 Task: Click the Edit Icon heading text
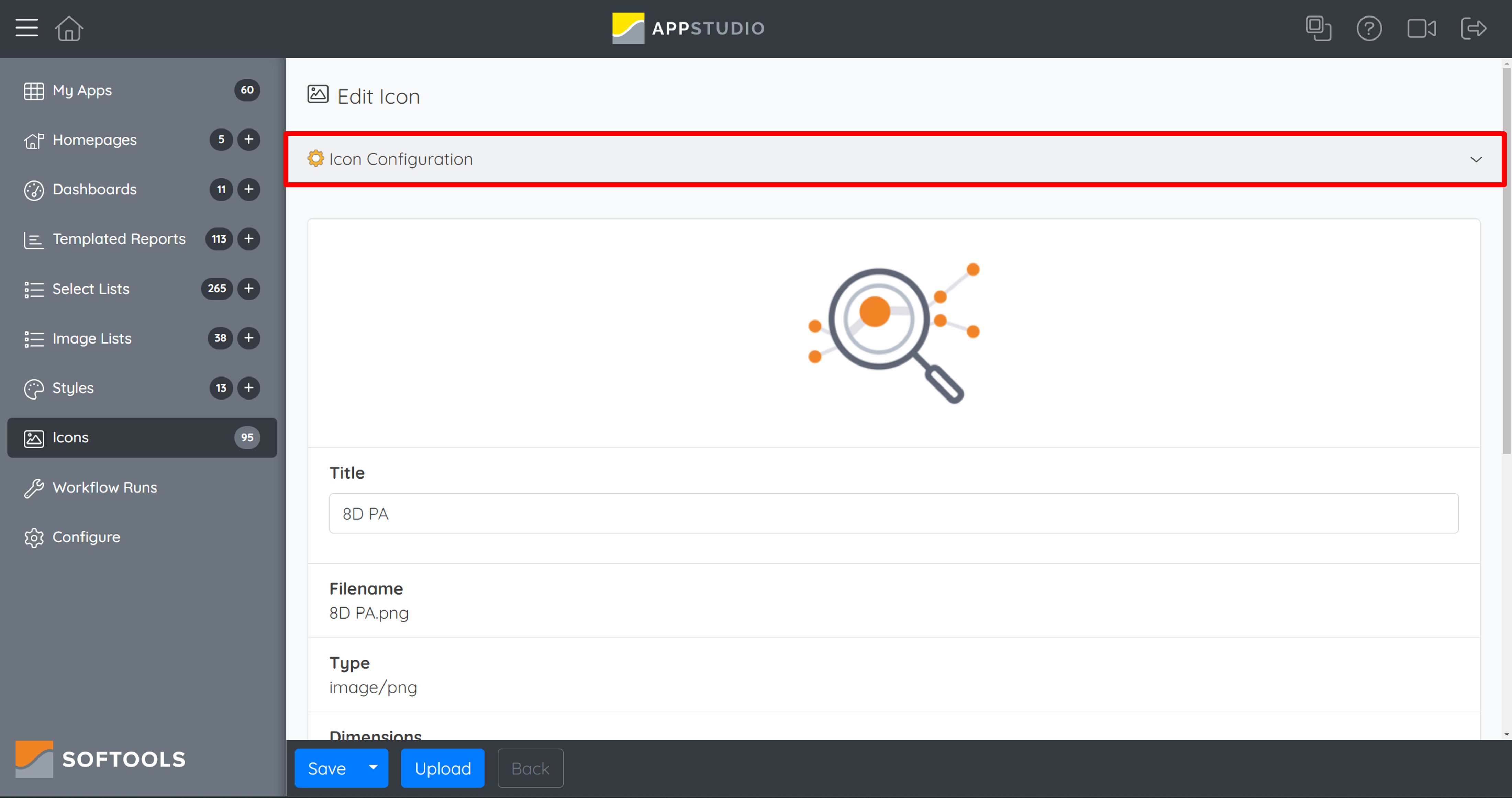(379, 96)
